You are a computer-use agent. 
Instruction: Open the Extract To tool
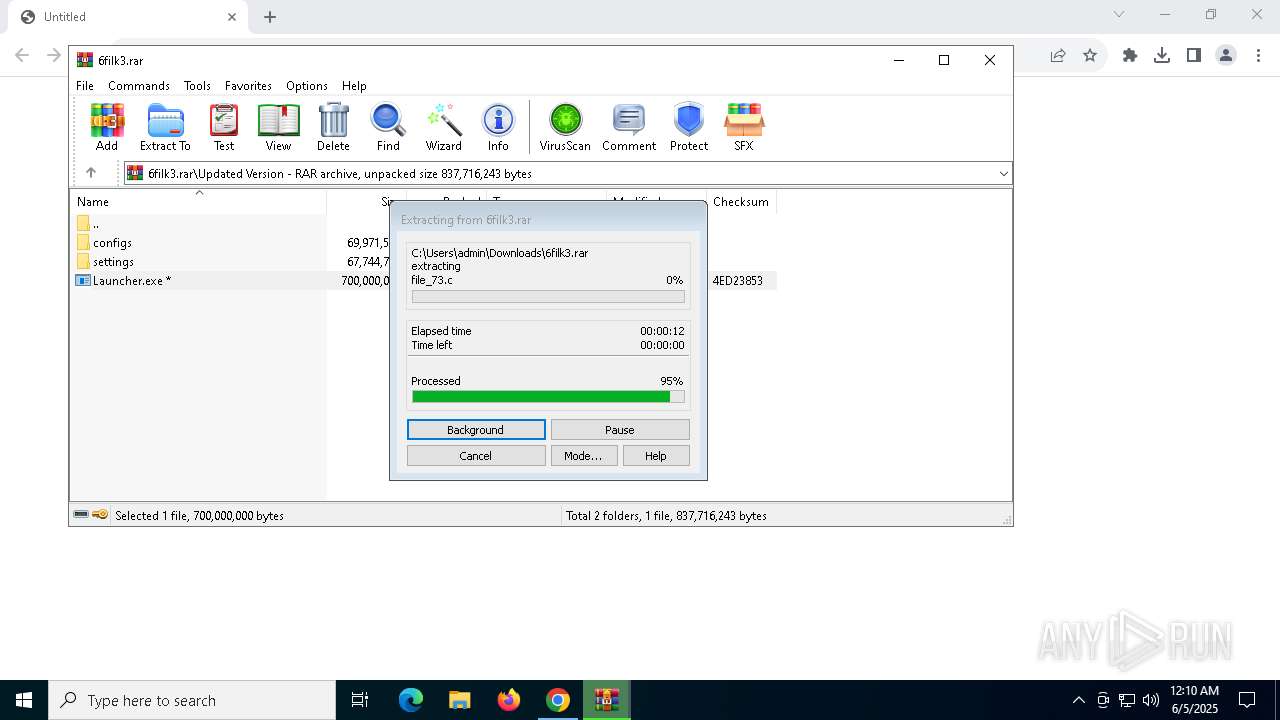pyautogui.click(x=165, y=127)
